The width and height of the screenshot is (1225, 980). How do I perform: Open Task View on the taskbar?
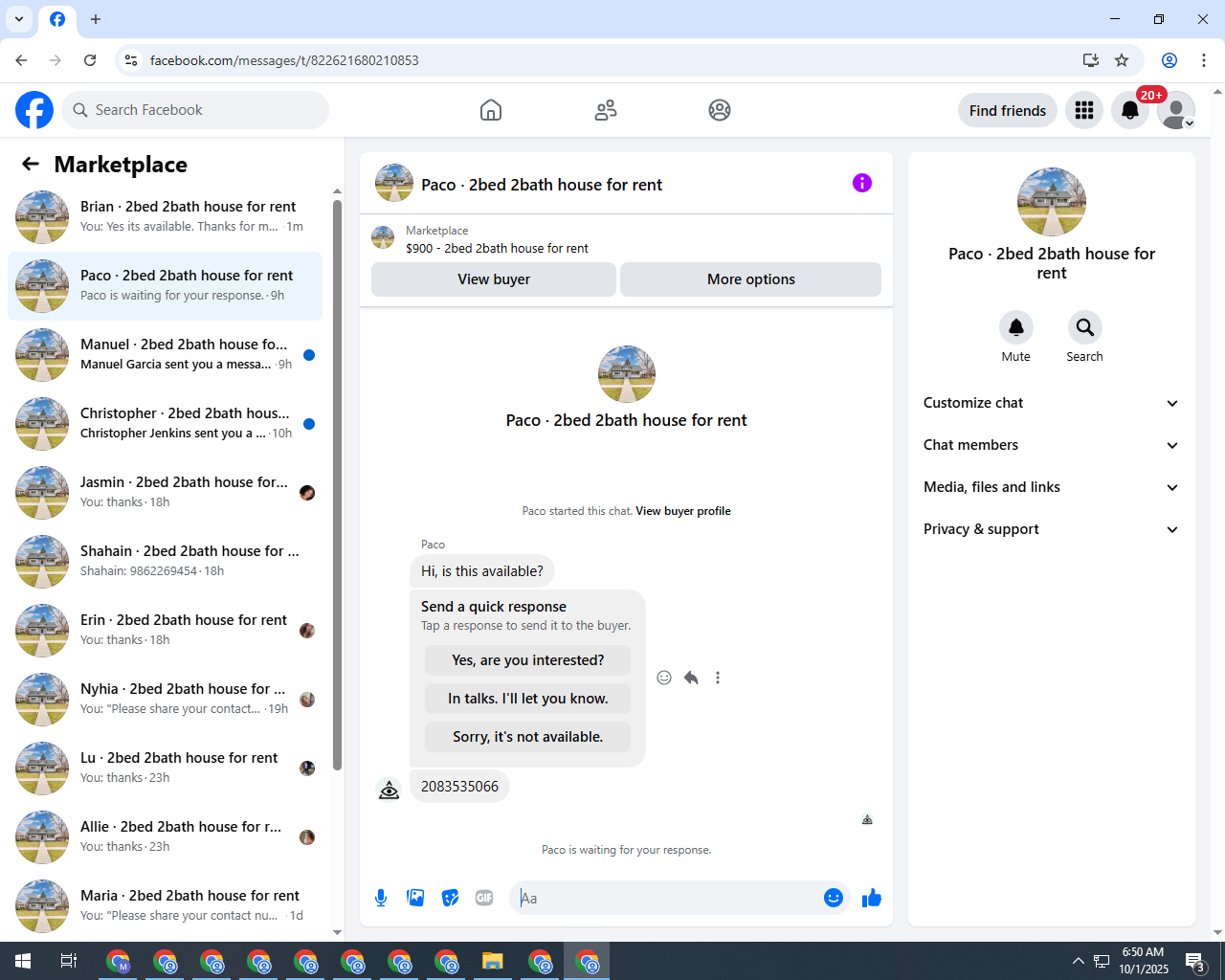click(x=69, y=961)
